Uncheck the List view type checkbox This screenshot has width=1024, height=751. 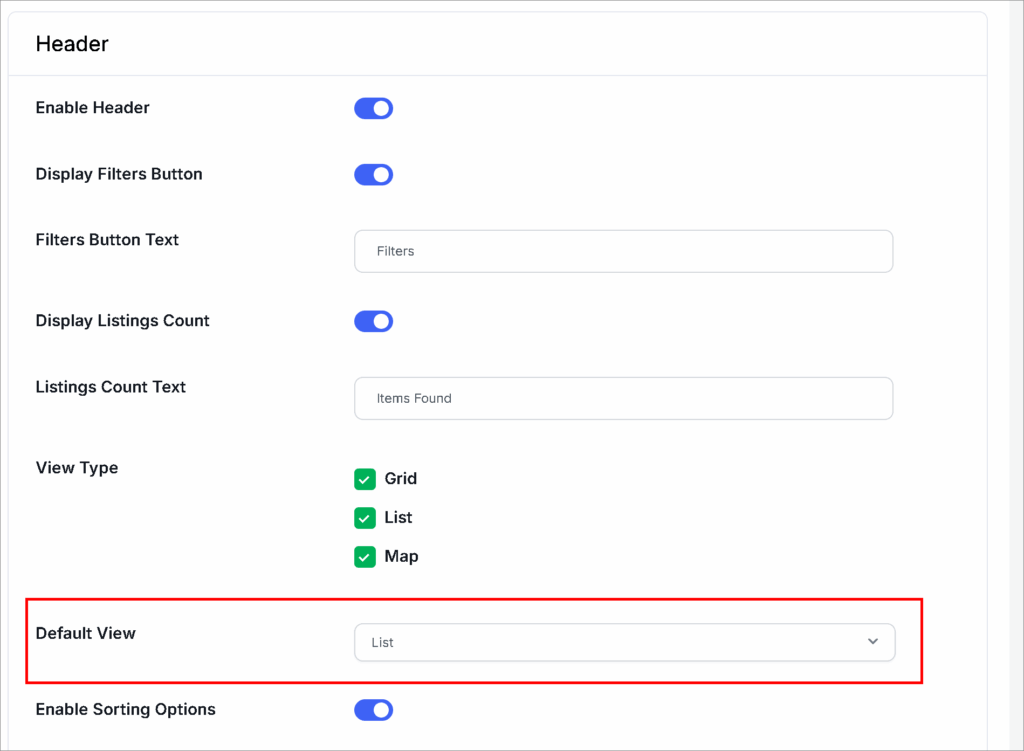point(365,518)
